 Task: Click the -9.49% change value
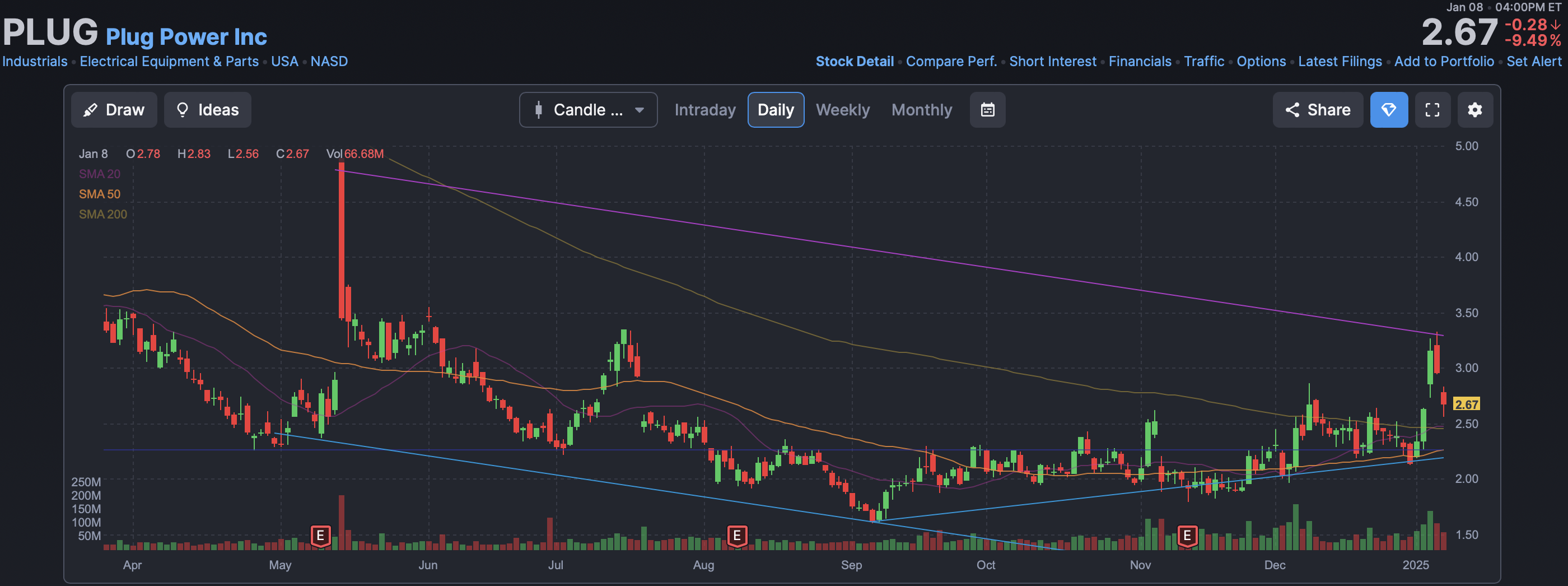pyautogui.click(x=1533, y=41)
